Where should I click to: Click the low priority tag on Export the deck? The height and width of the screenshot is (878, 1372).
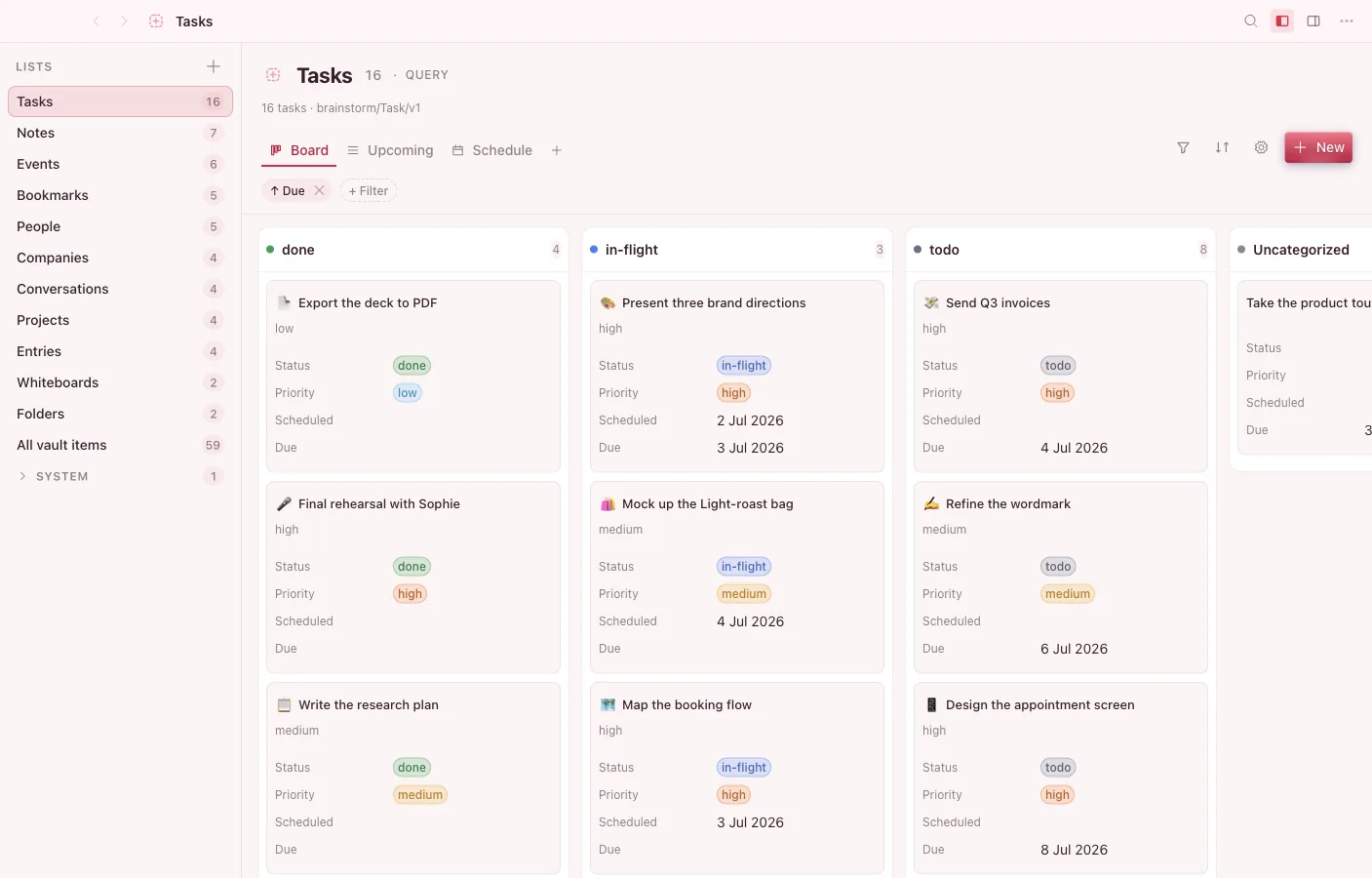408,393
